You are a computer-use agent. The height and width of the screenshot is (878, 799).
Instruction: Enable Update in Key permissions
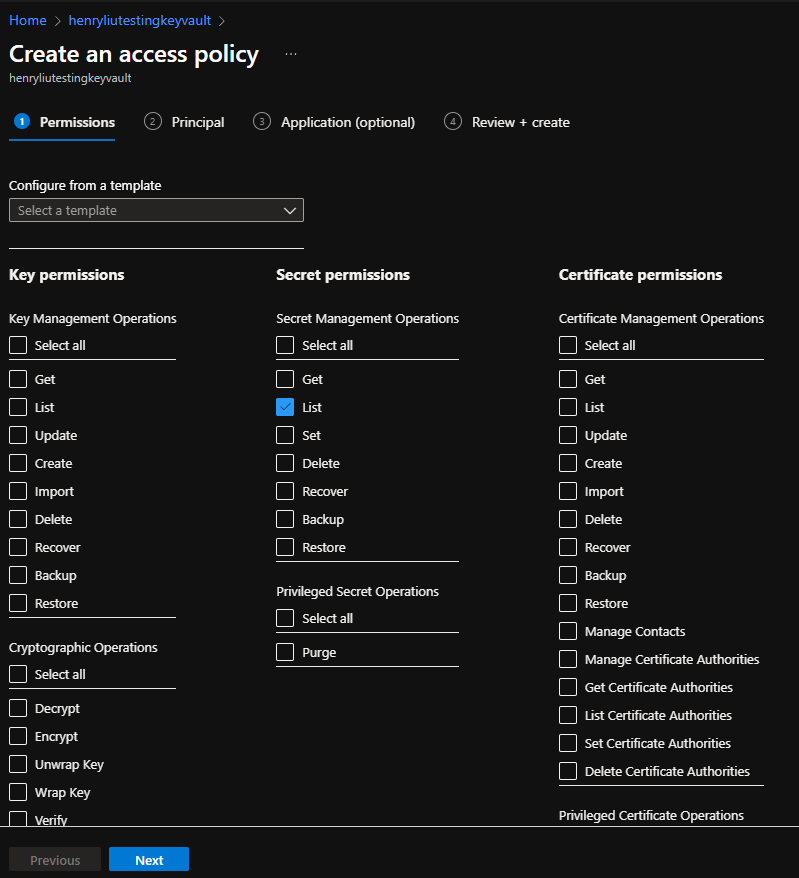tap(18, 435)
